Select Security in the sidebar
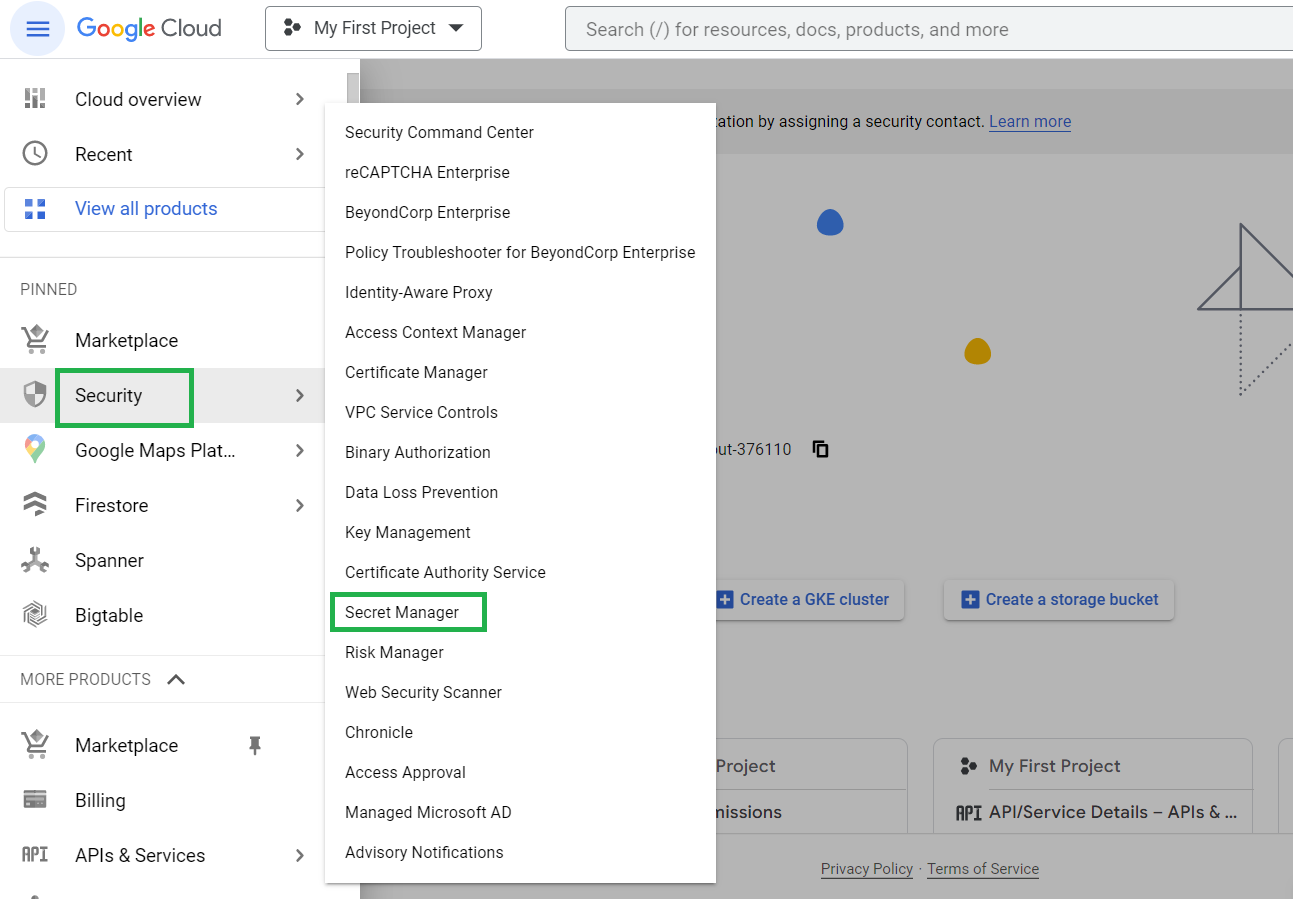1293x899 pixels. pyautogui.click(x=108, y=395)
